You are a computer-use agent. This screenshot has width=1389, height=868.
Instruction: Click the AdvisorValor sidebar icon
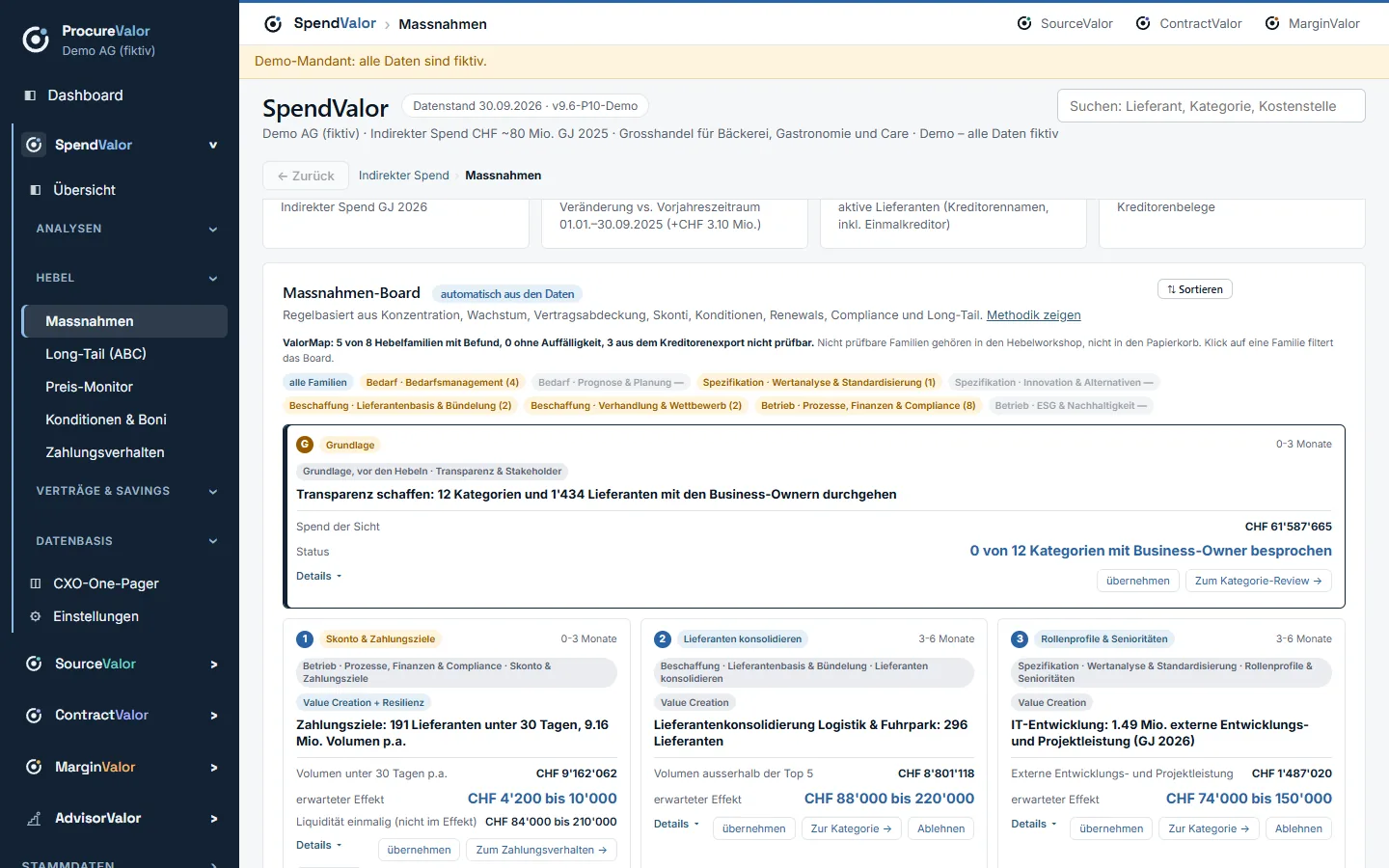point(34,819)
